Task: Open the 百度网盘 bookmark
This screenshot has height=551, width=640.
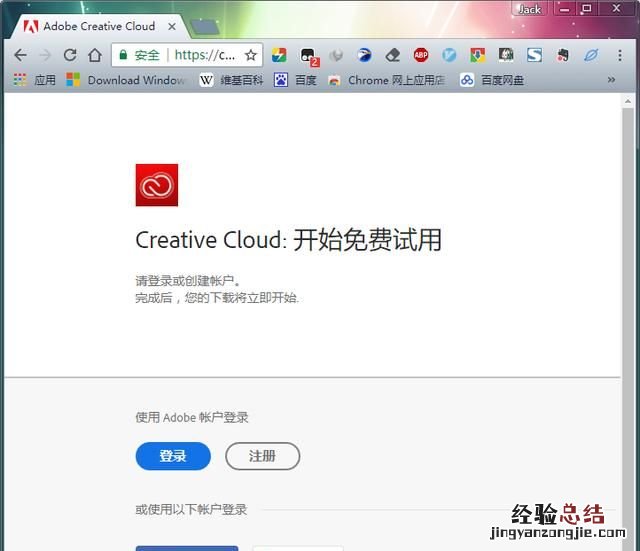Action: coord(492,80)
